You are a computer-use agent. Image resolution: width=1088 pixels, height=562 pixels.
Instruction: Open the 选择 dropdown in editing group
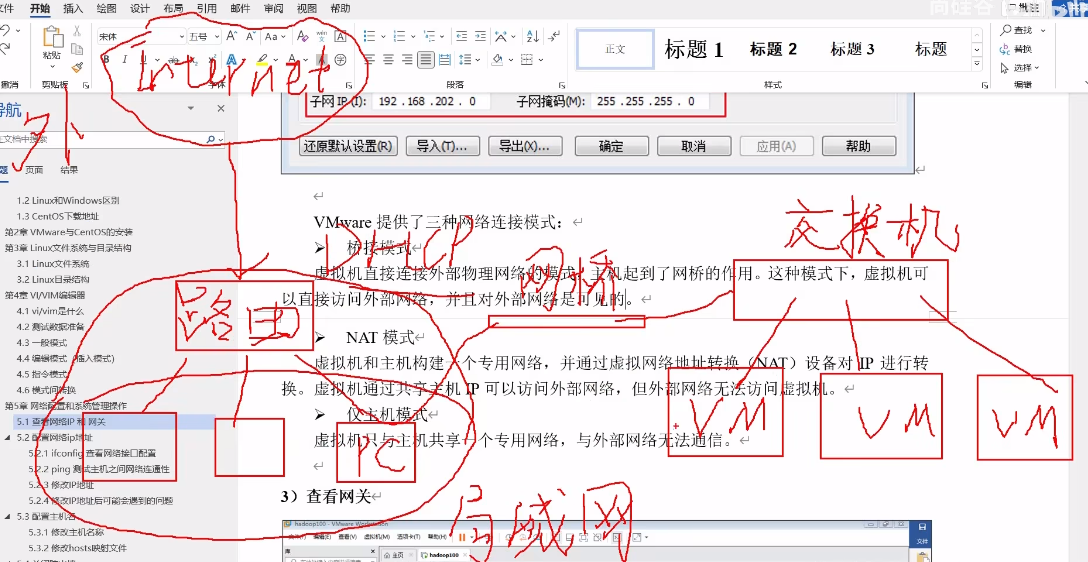(1020, 68)
